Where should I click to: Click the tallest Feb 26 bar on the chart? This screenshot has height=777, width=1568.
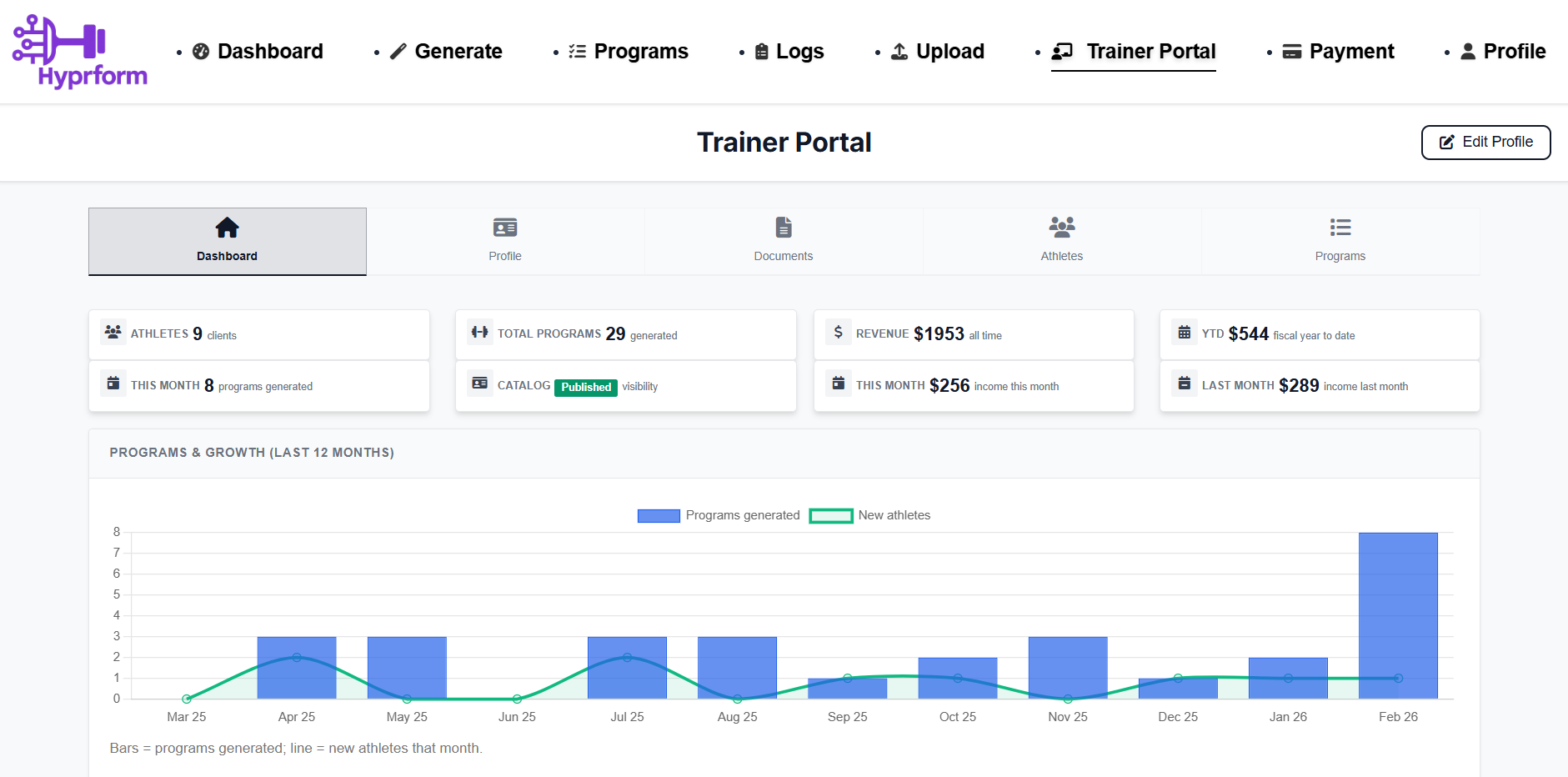pyautogui.click(x=1397, y=617)
